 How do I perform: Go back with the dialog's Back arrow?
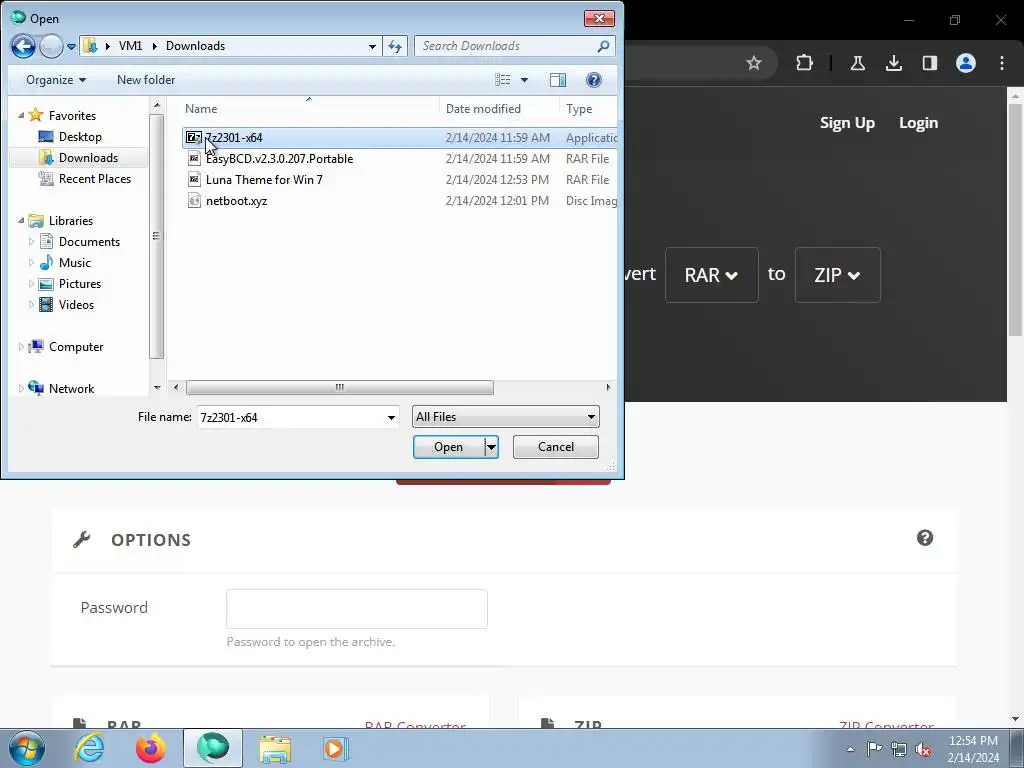pos(24,46)
